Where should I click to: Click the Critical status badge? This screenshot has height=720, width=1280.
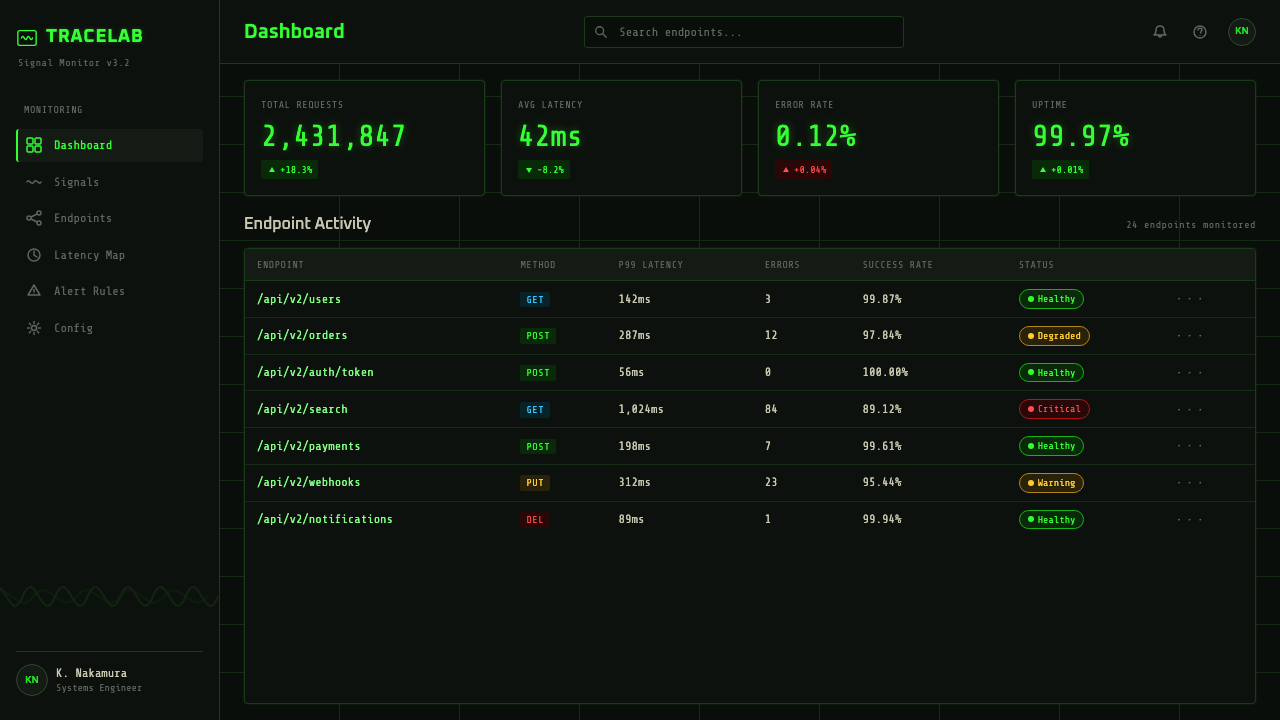click(x=1054, y=409)
